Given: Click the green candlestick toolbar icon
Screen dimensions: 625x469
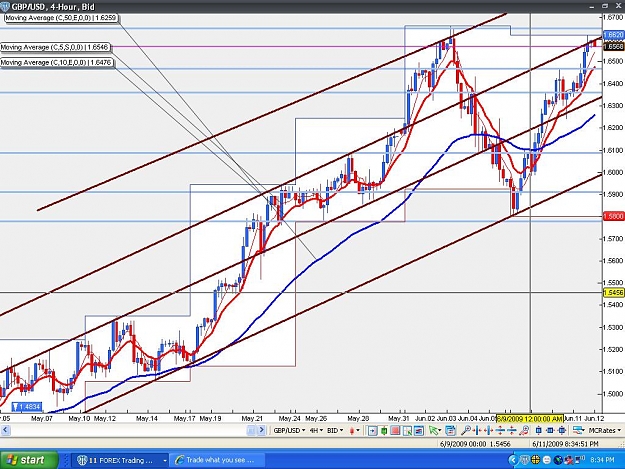Looking at the screenshot, I should coord(384,430).
